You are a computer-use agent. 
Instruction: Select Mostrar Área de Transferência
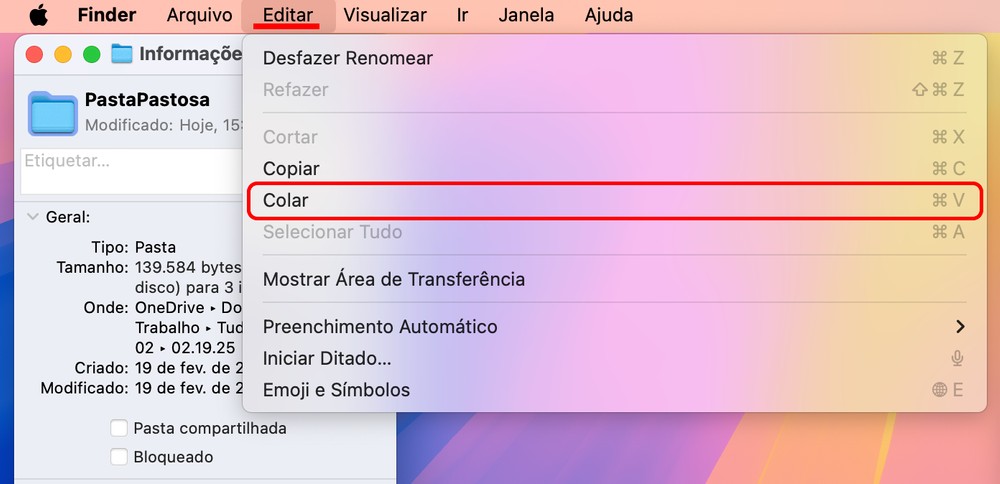pyautogui.click(x=393, y=279)
